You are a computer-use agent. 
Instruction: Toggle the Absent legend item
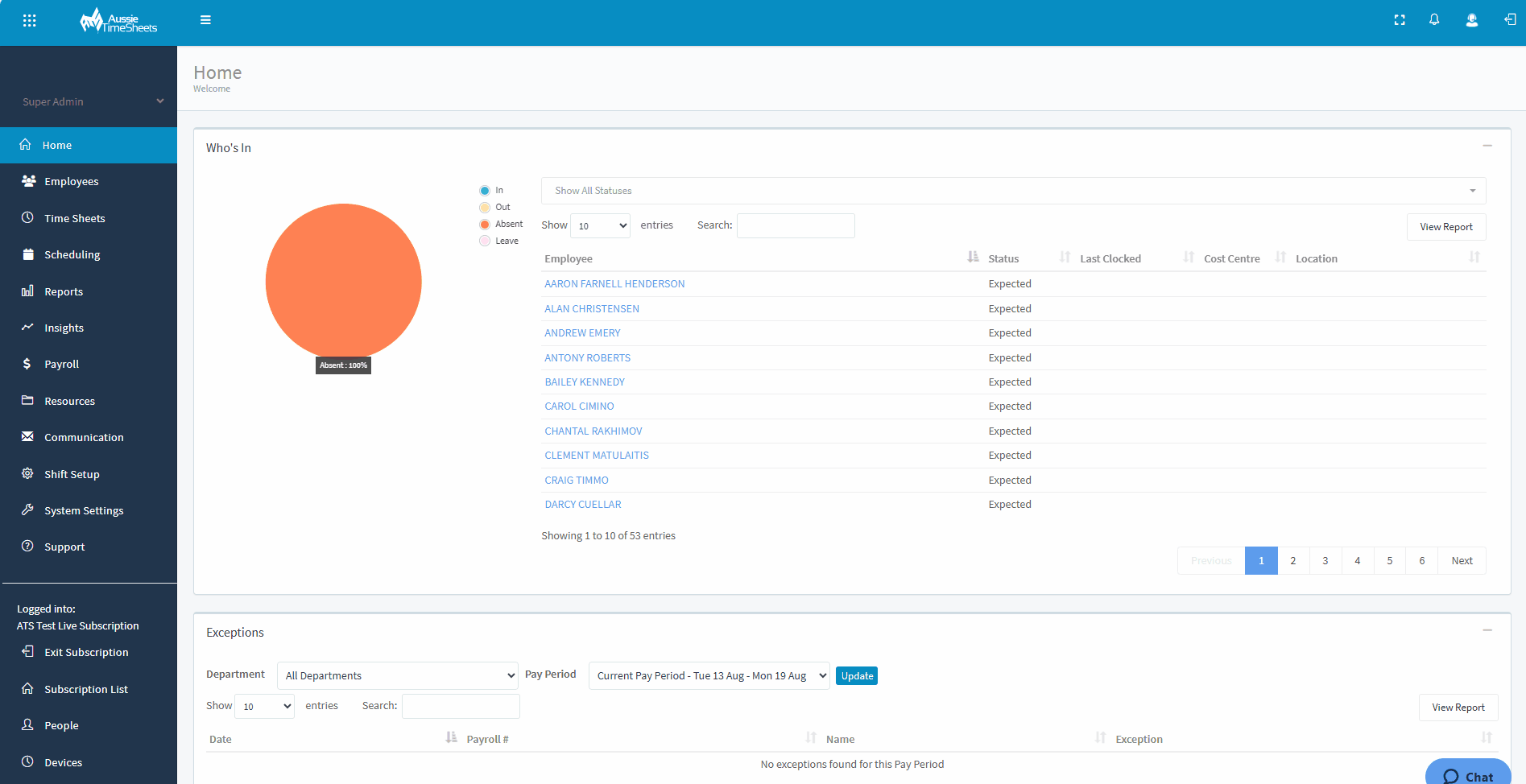click(x=501, y=225)
